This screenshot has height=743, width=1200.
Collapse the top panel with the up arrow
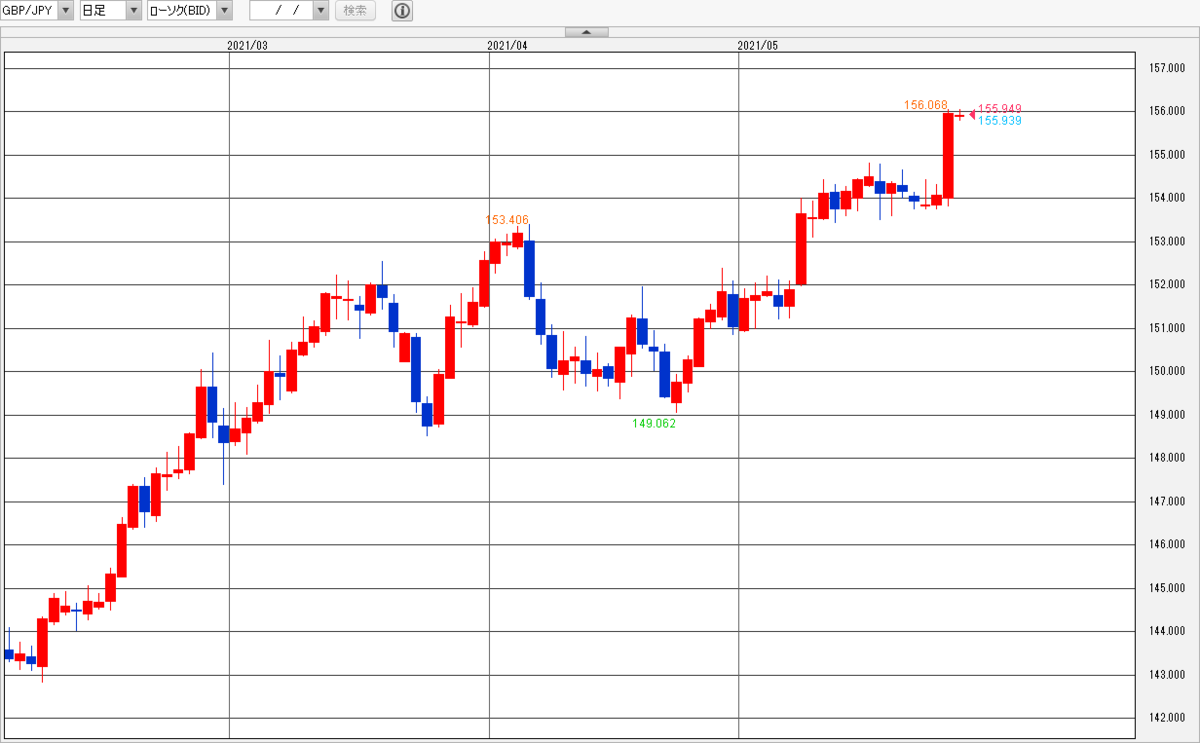point(587,32)
